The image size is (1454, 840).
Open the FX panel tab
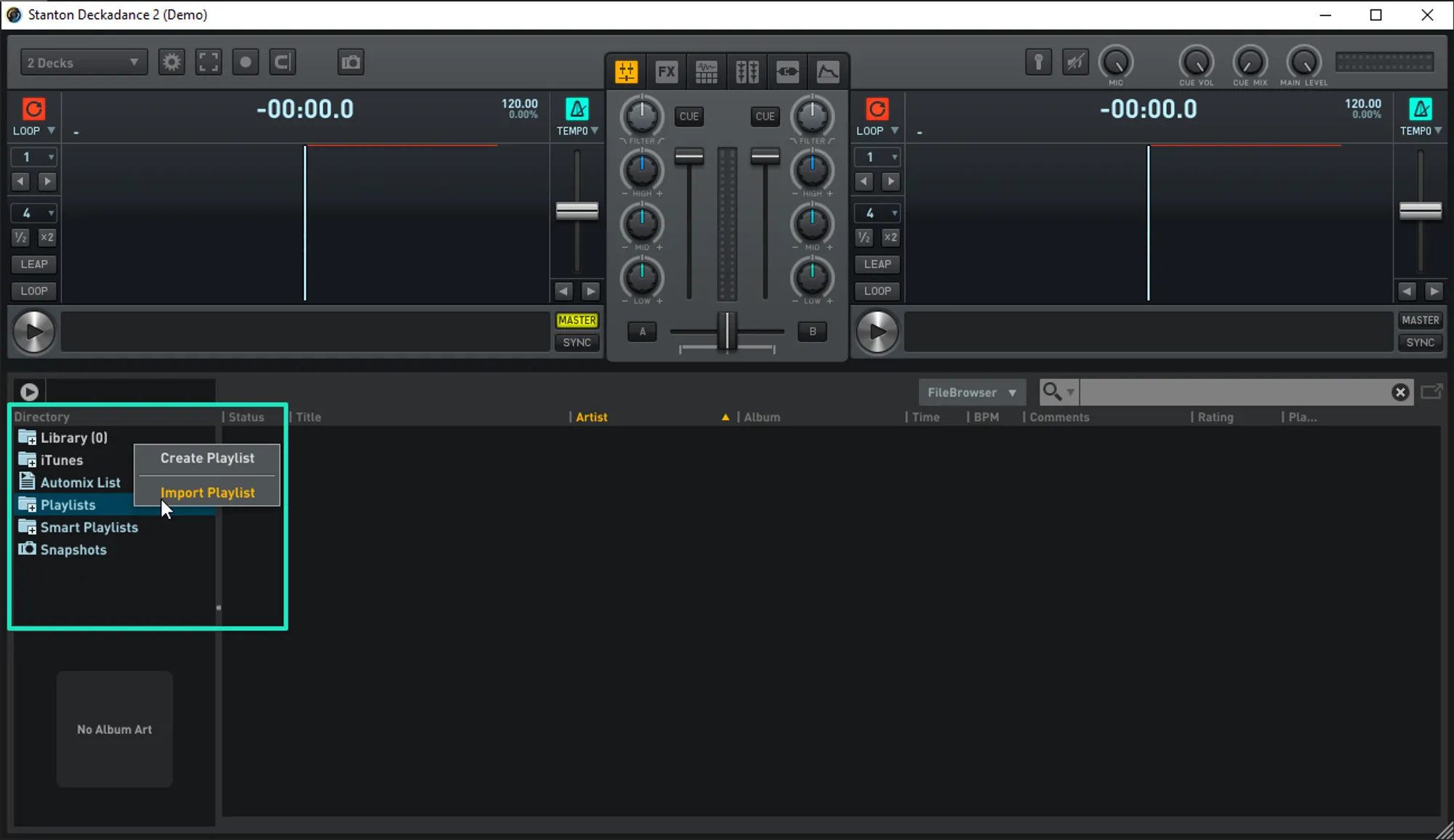tap(666, 71)
